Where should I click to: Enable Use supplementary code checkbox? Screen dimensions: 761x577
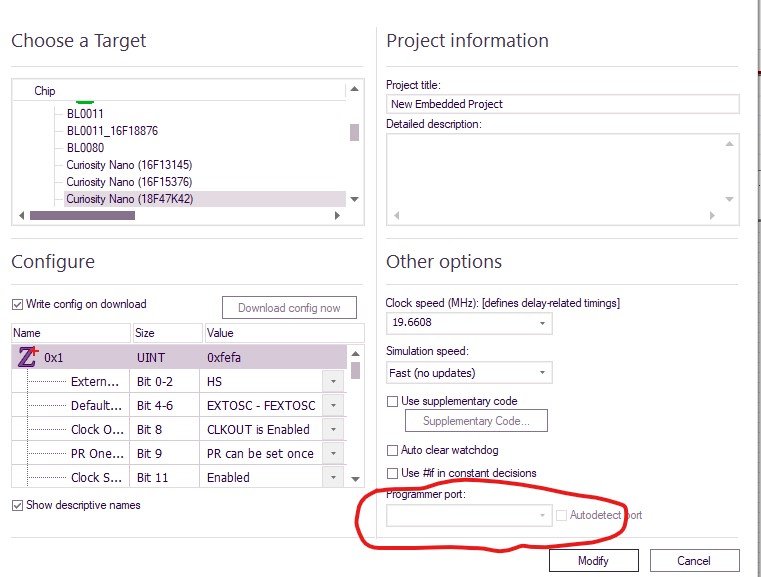coord(392,401)
